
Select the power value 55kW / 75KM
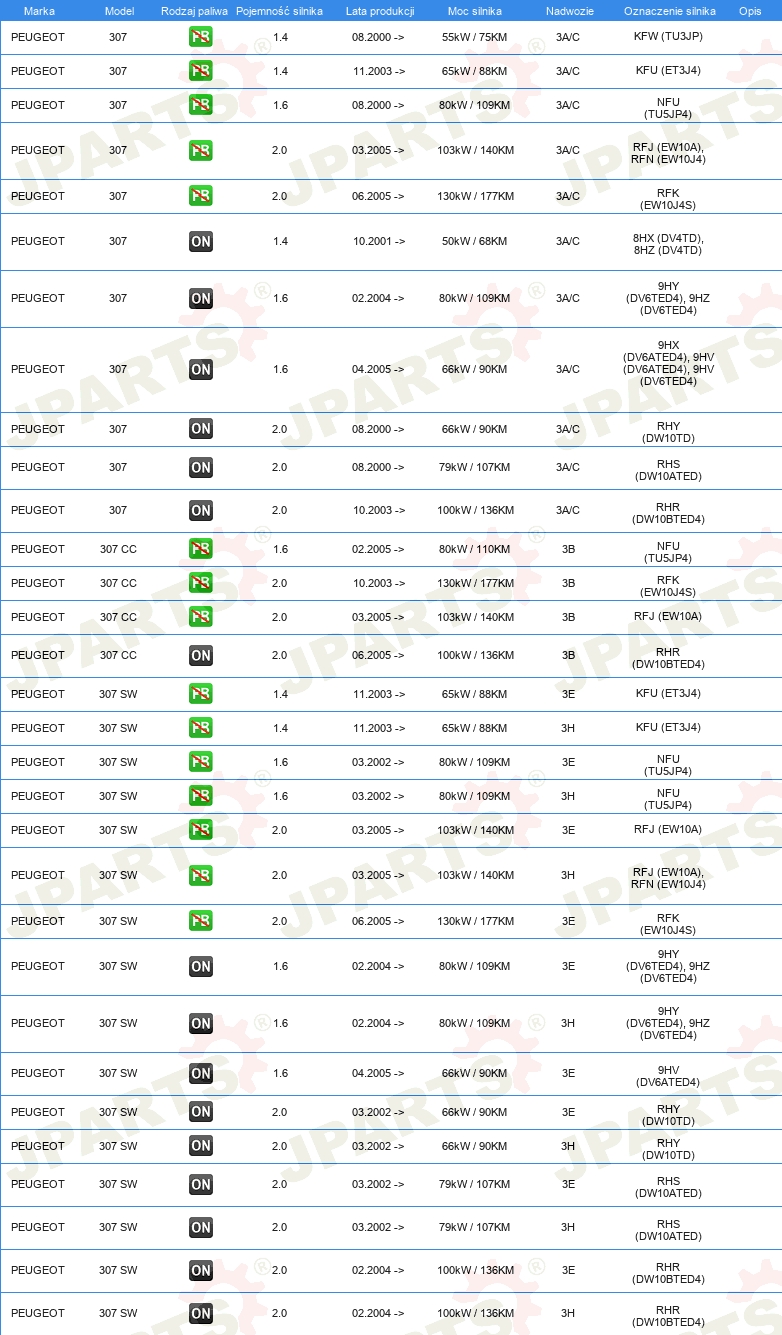point(475,37)
